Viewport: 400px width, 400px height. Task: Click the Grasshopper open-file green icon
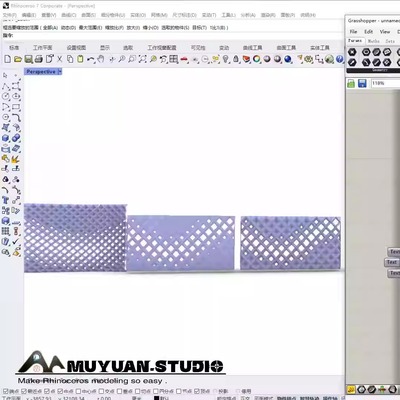pos(351,83)
